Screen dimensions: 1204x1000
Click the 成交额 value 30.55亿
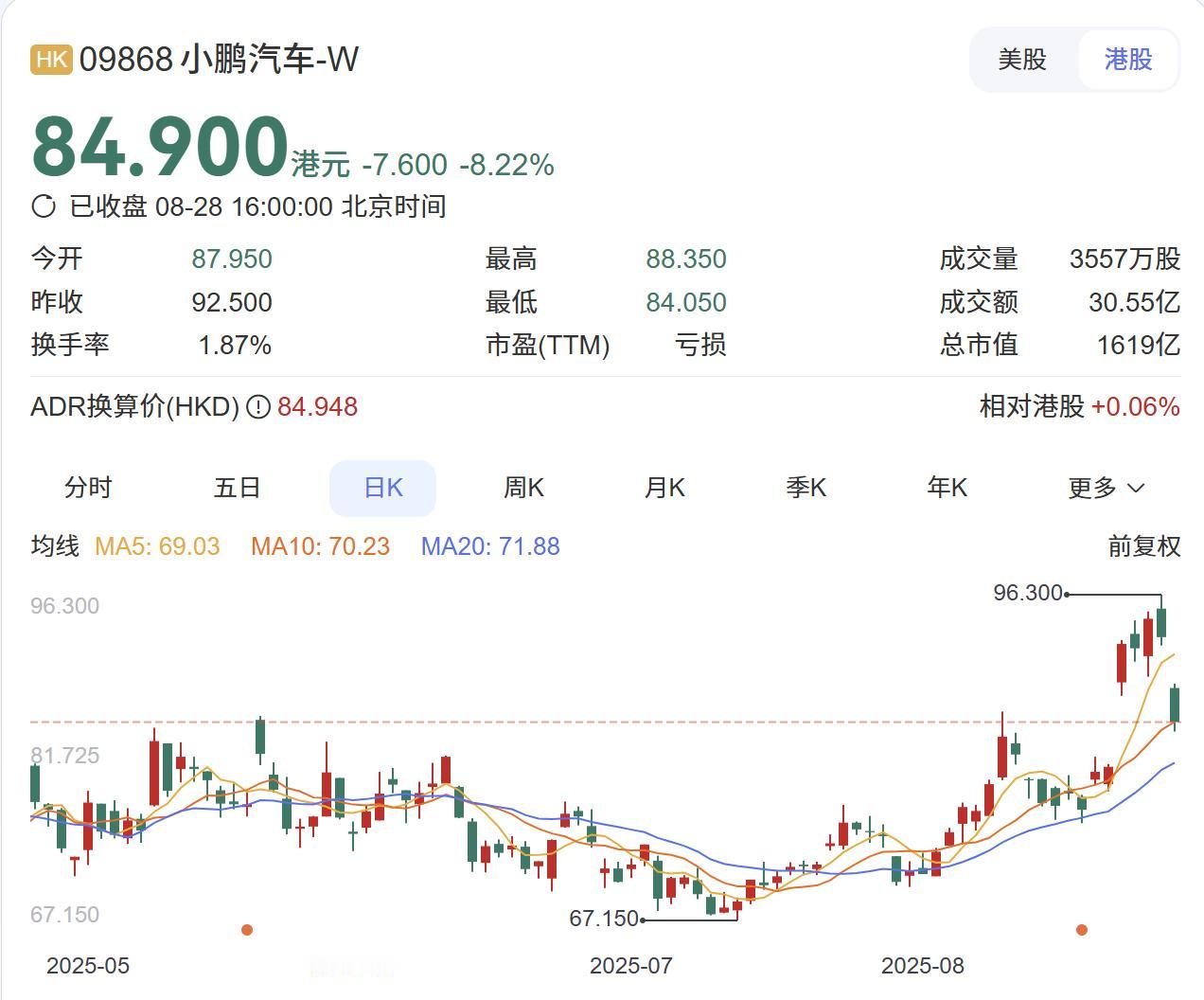pos(1135,302)
